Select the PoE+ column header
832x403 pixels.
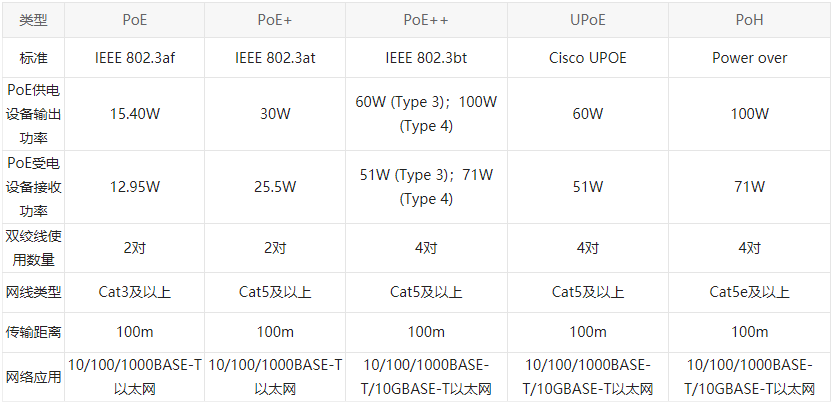275,20
